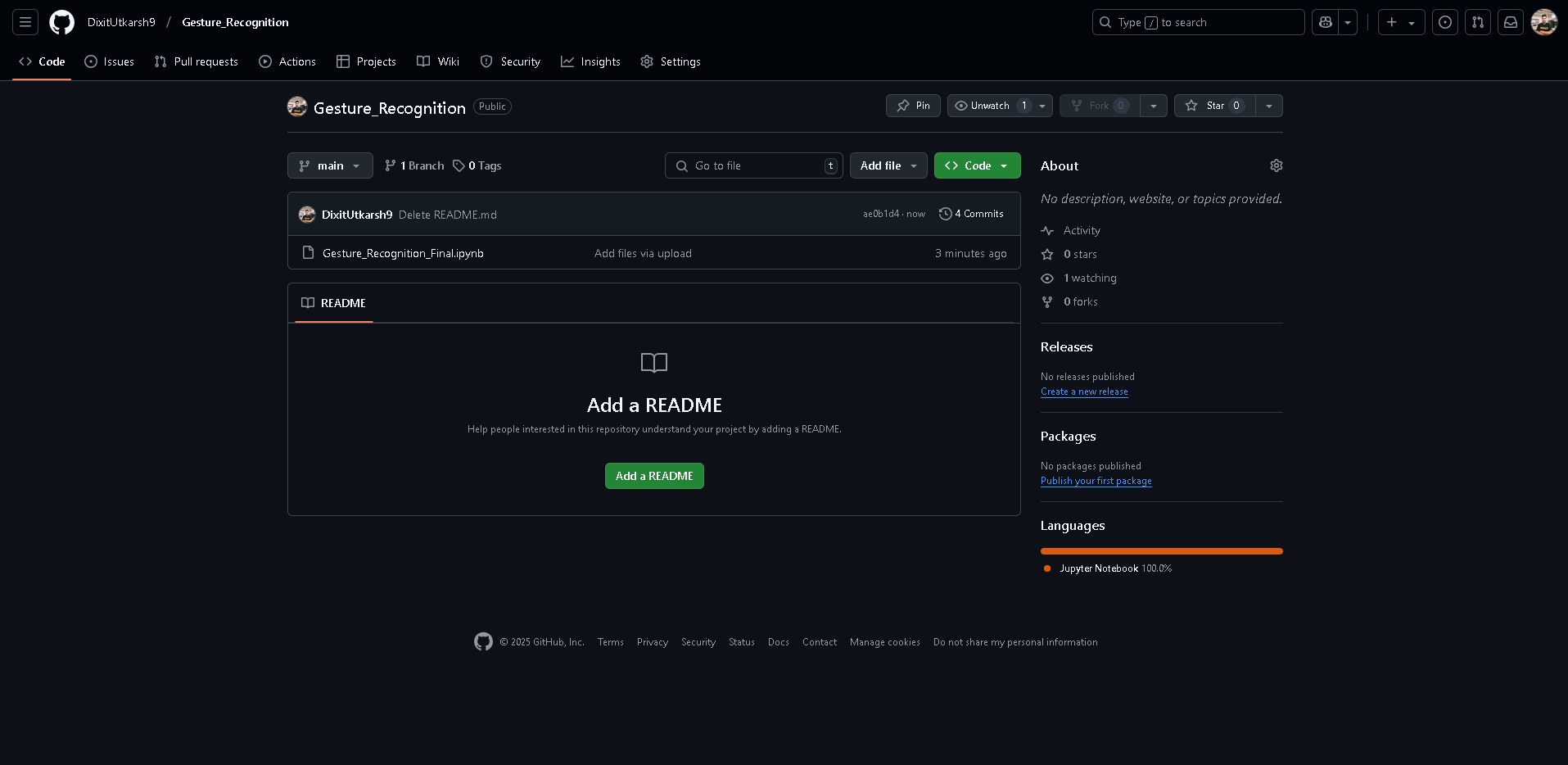This screenshot has width=1568, height=765.
Task: Open the Security tab
Action: tap(510, 61)
